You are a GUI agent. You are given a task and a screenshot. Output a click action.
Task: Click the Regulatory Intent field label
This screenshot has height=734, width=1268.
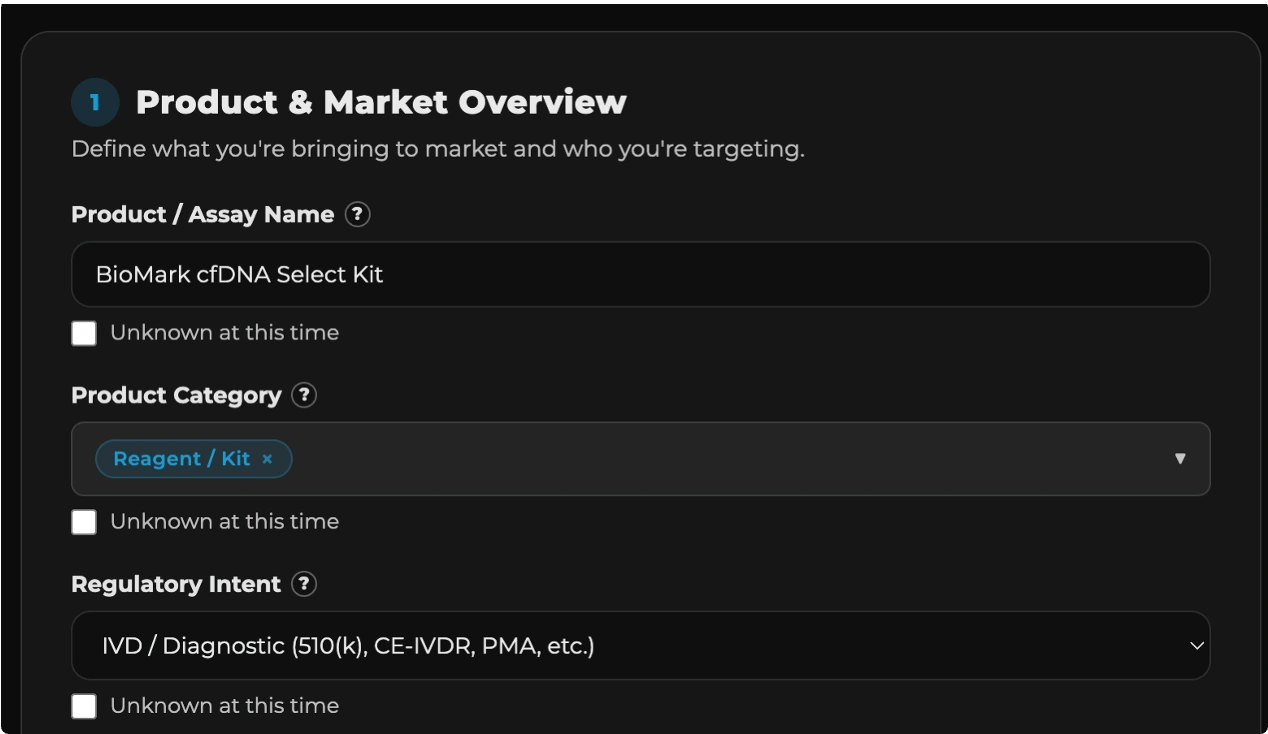point(176,584)
